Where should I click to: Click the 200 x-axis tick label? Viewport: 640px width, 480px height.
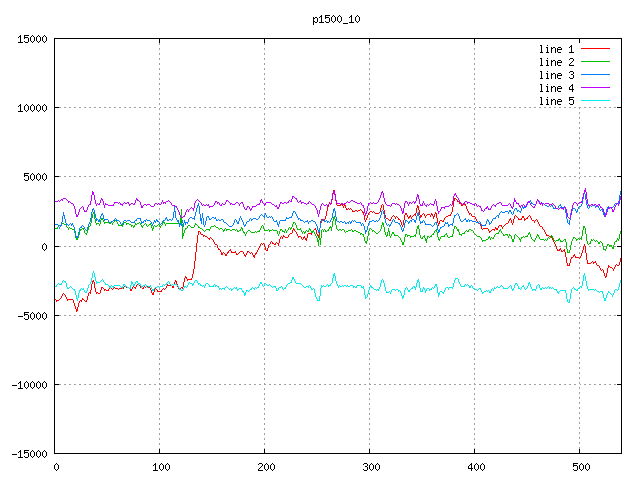(265, 467)
